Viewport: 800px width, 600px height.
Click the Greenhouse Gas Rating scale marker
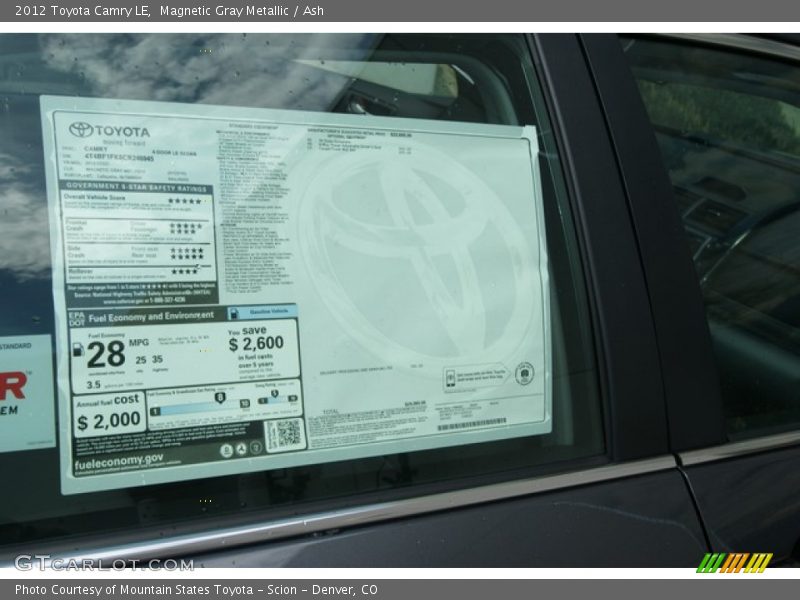click(x=220, y=397)
